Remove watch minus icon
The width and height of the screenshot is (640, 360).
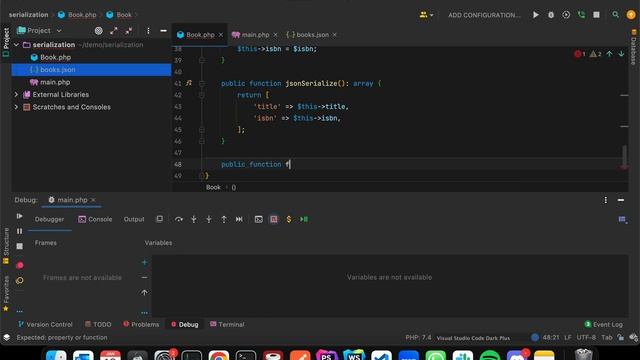coord(144,278)
